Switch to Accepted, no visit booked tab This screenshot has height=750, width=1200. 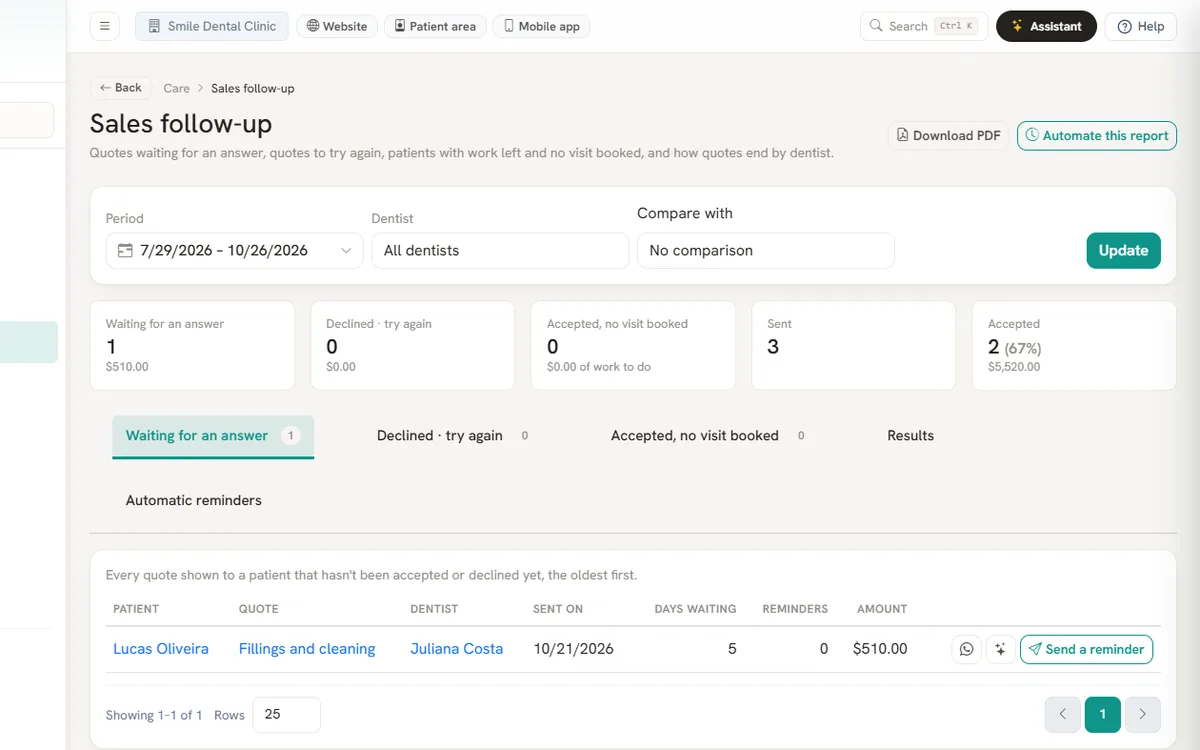pyautogui.click(x=708, y=436)
